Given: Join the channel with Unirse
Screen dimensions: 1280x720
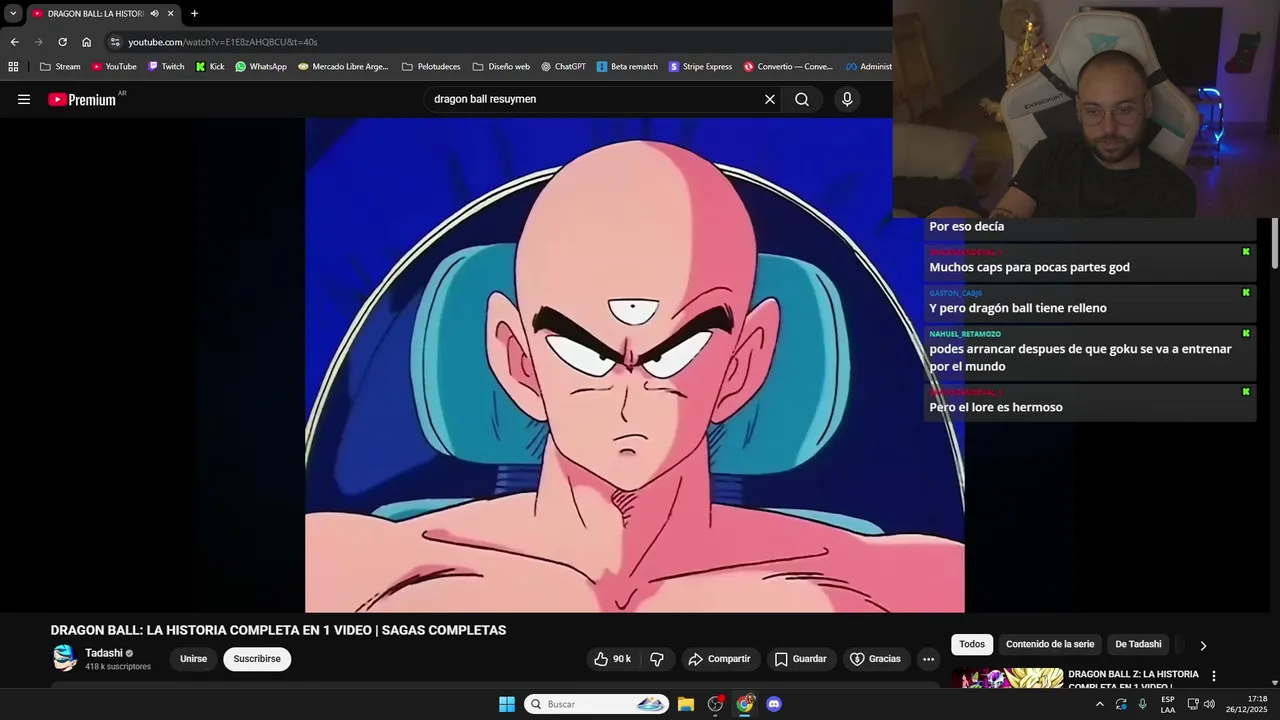Looking at the screenshot, I should click(x=193, y=659).
